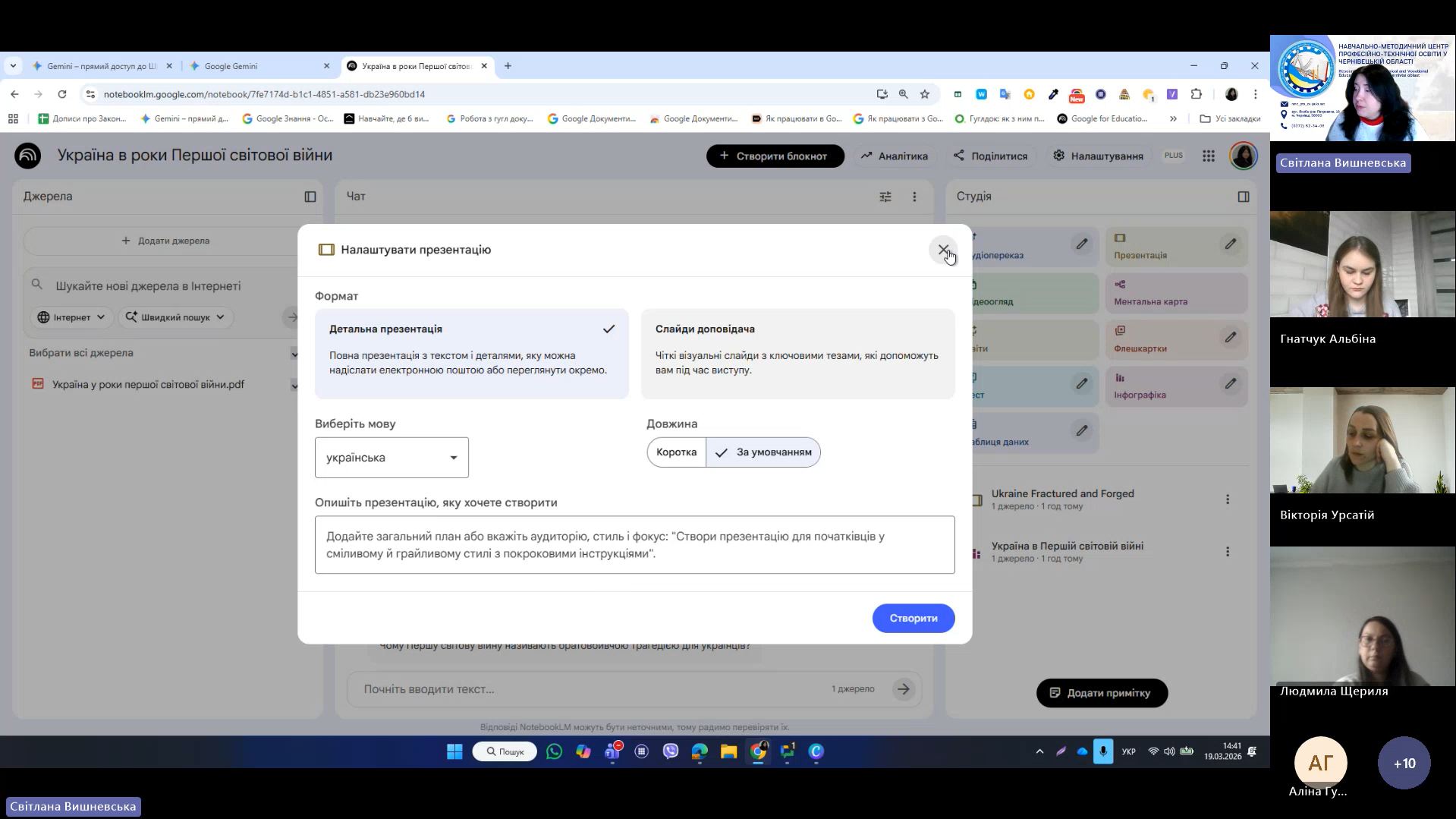Open Аналітика from the header
This screenshot has height=819, width=1456.
894,156
